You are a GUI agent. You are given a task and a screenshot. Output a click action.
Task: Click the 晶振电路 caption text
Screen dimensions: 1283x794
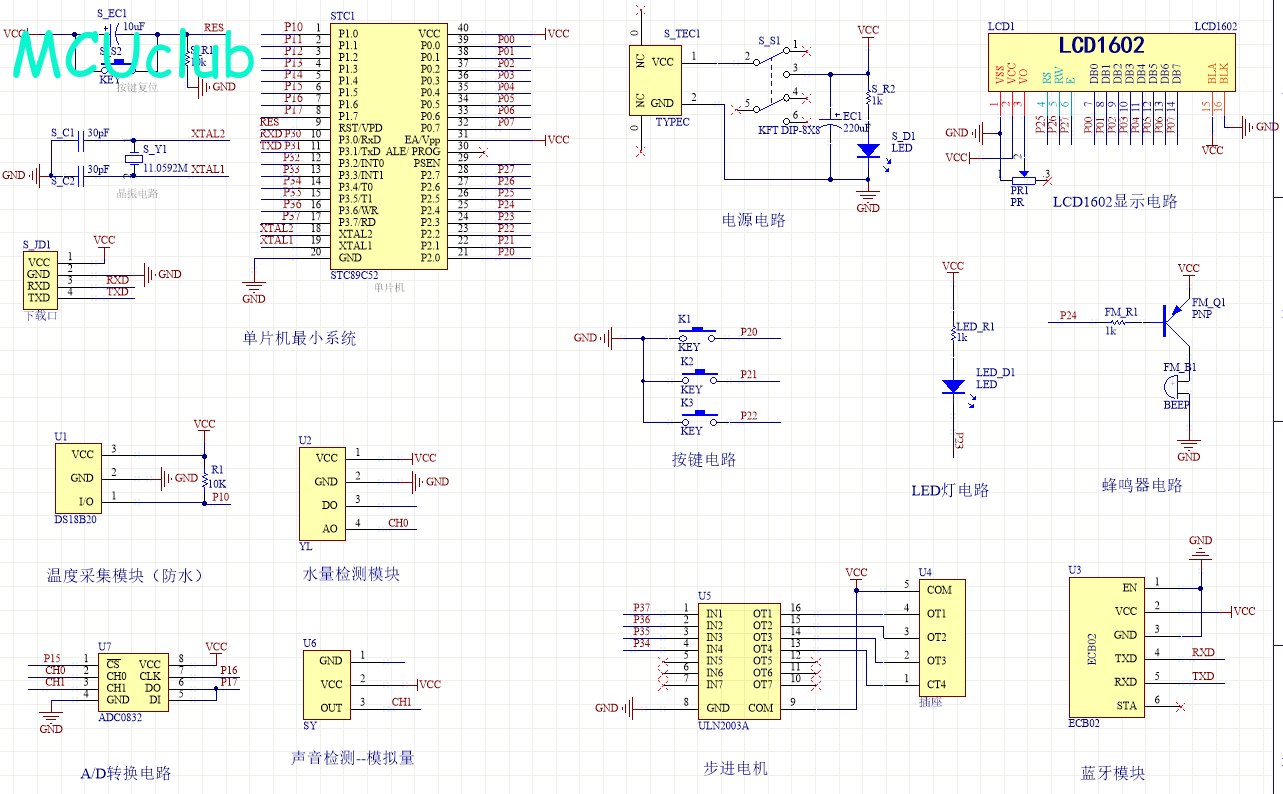coord(137,194)
